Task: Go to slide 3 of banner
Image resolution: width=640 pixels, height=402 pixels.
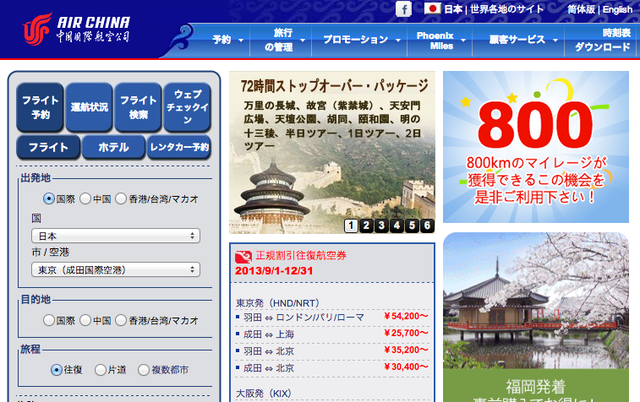Action: pos(381,225)
